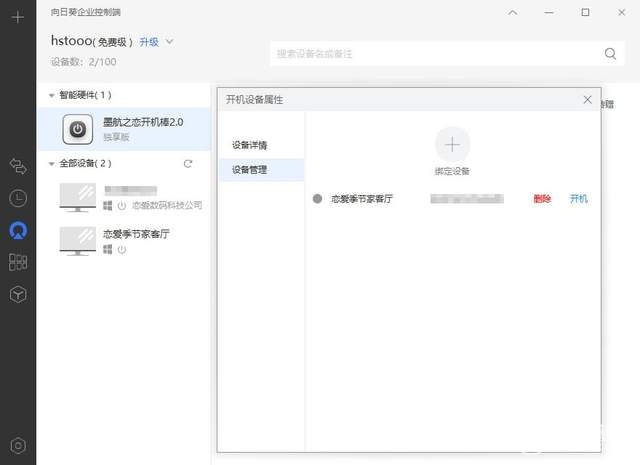Image resolution: width=640 pixels, height=465 pixels.
Task: Open the history clock sidebar icon
Action: (x=18, y=198)
